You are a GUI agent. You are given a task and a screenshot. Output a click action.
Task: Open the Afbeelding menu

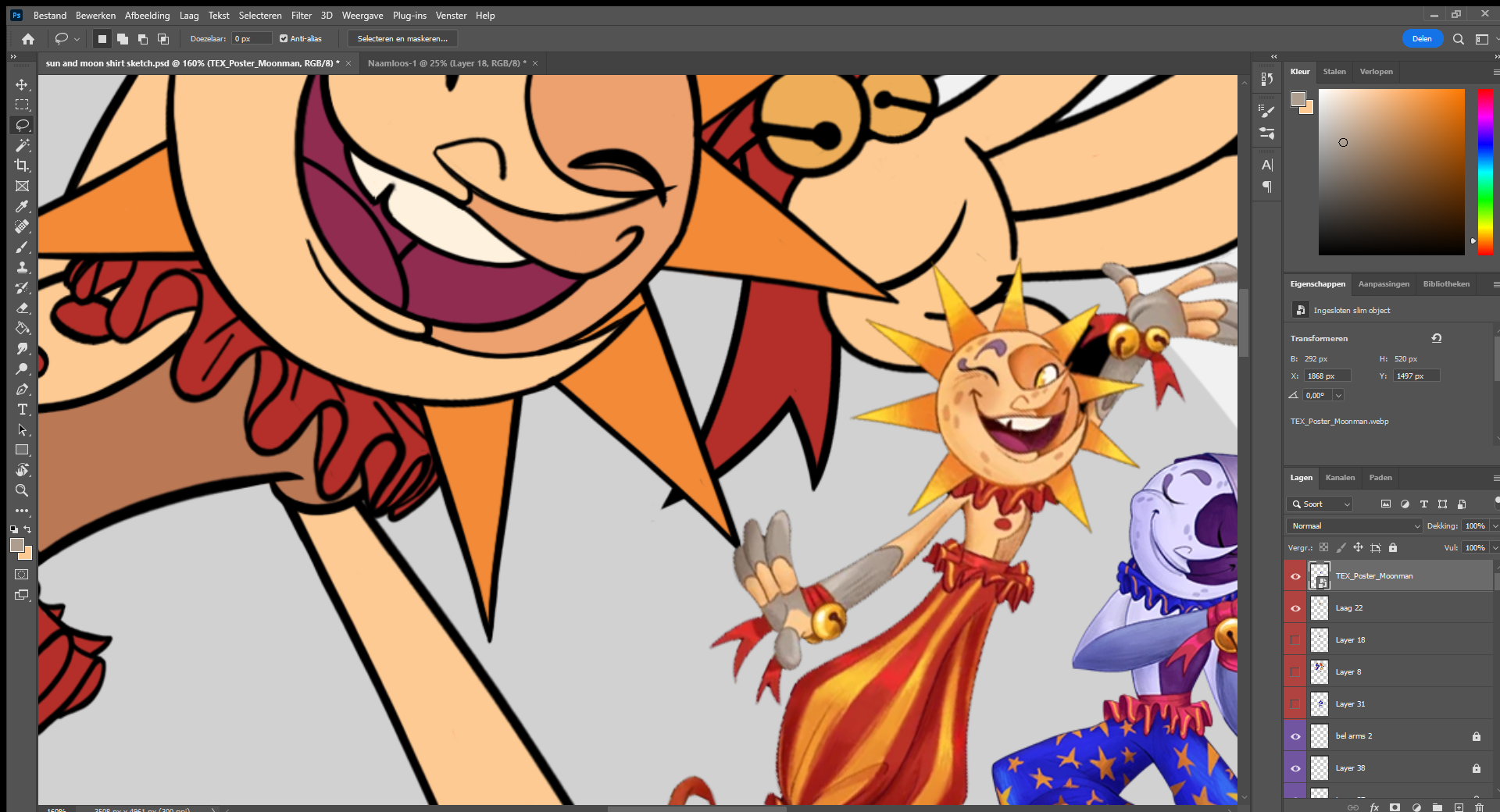tap(147, 16)
